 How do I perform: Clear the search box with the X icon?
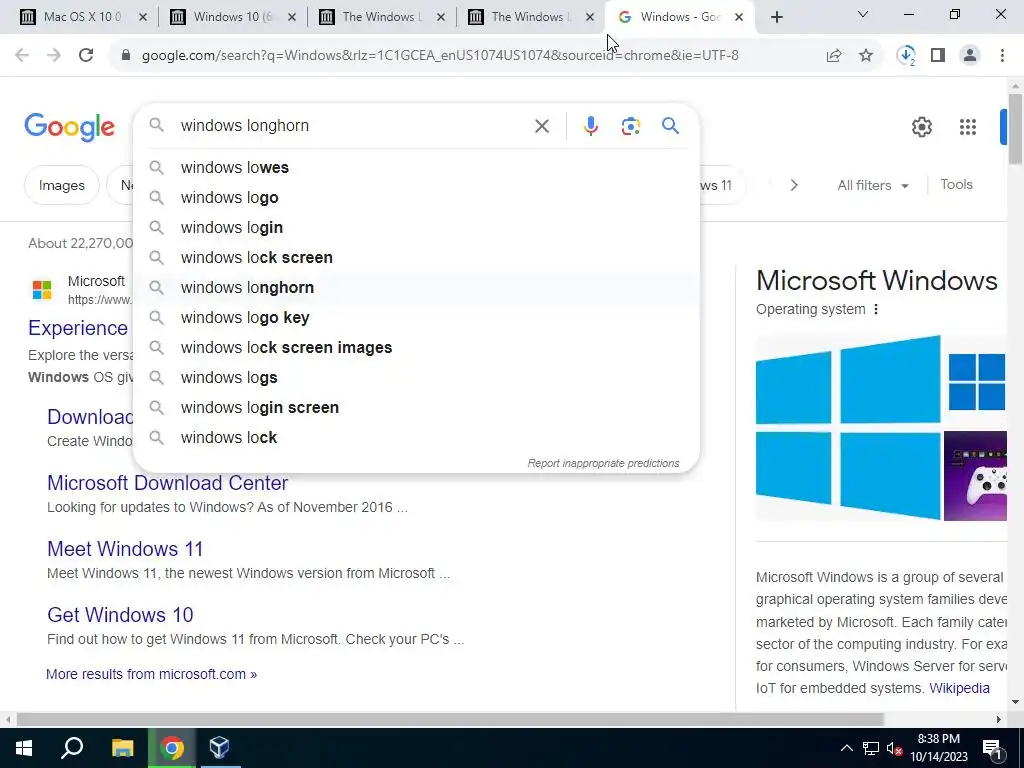(x=541, y=126)
